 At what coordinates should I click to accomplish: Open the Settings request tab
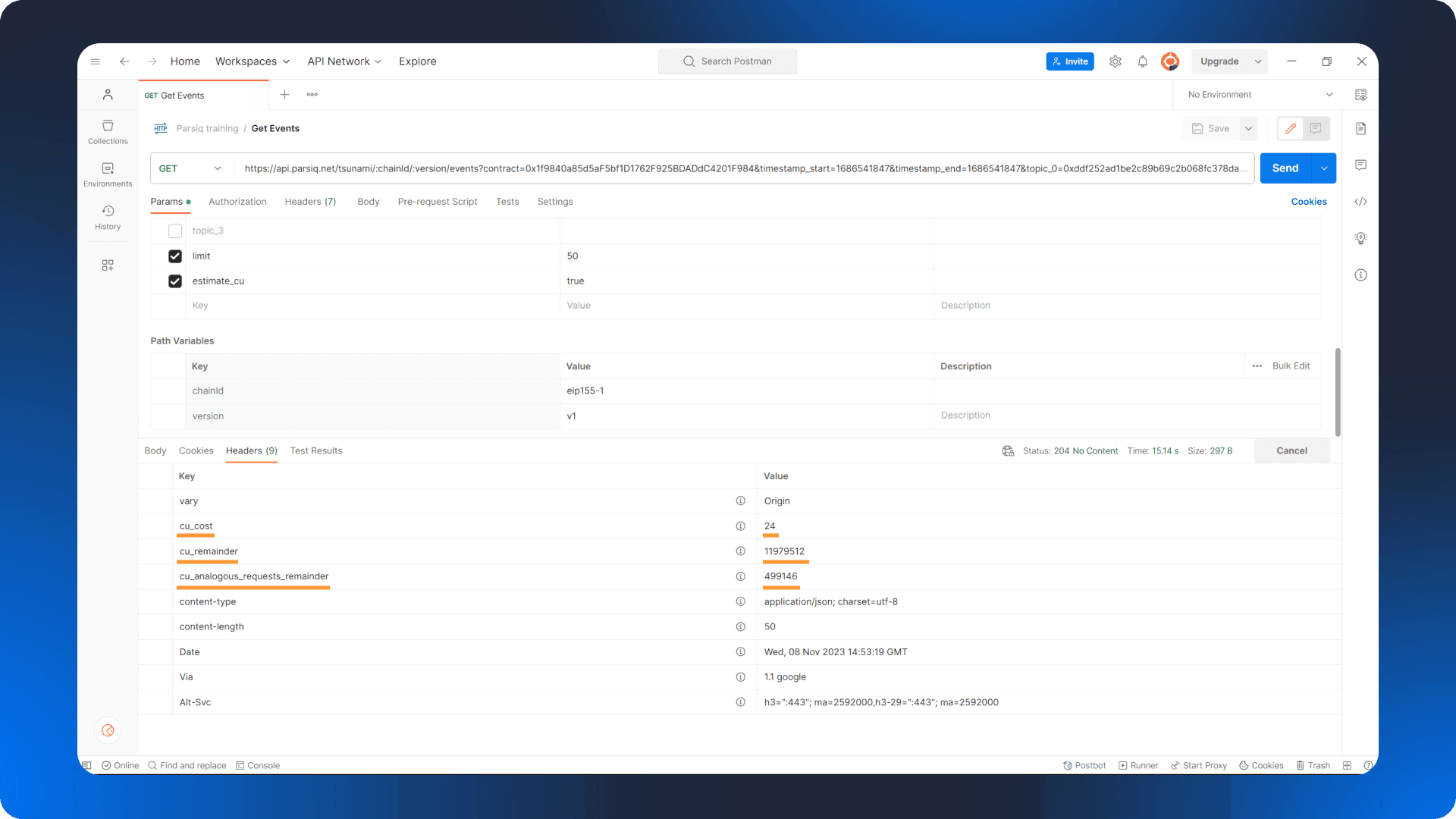coord(555,202)
